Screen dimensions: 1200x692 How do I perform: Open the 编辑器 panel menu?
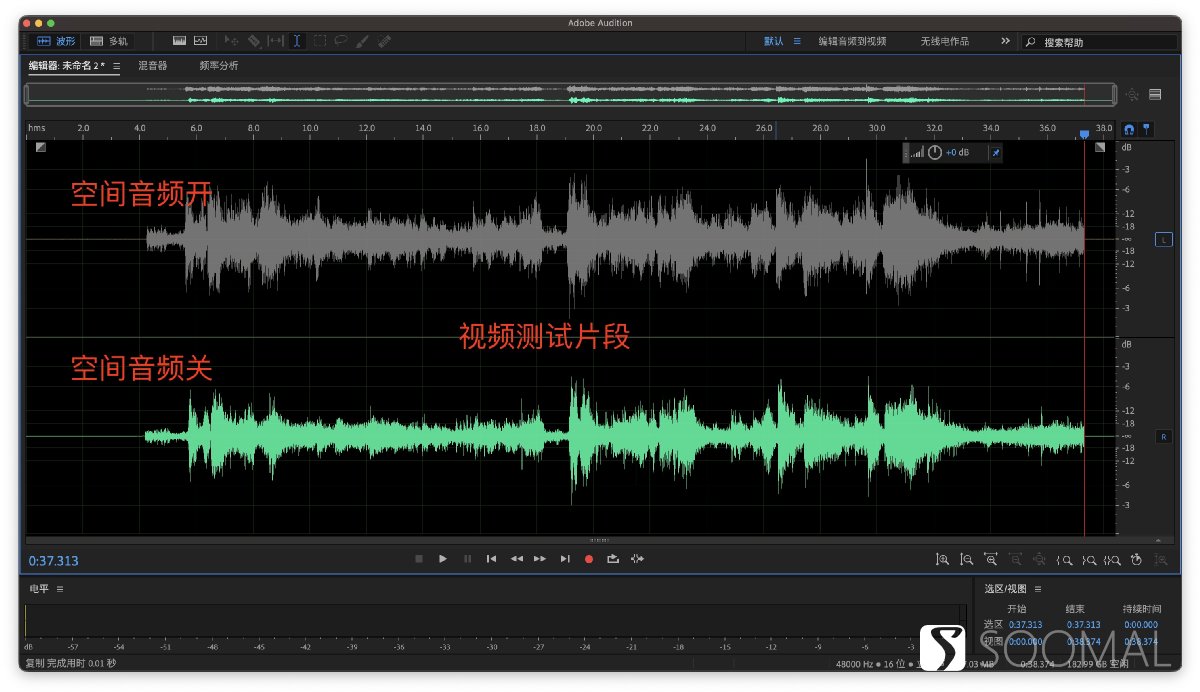116,65
